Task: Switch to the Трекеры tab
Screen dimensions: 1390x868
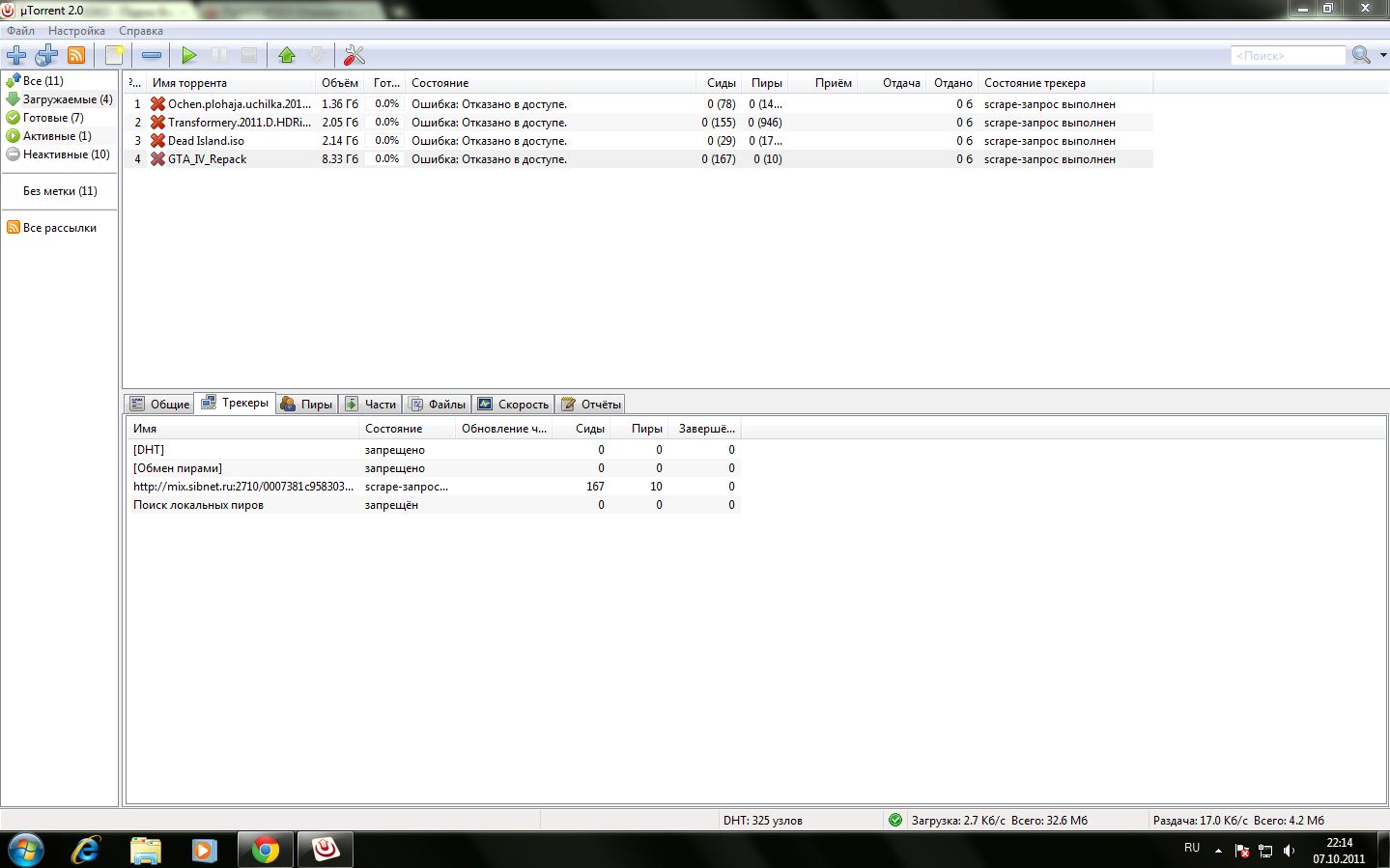Action: [235, 403]
